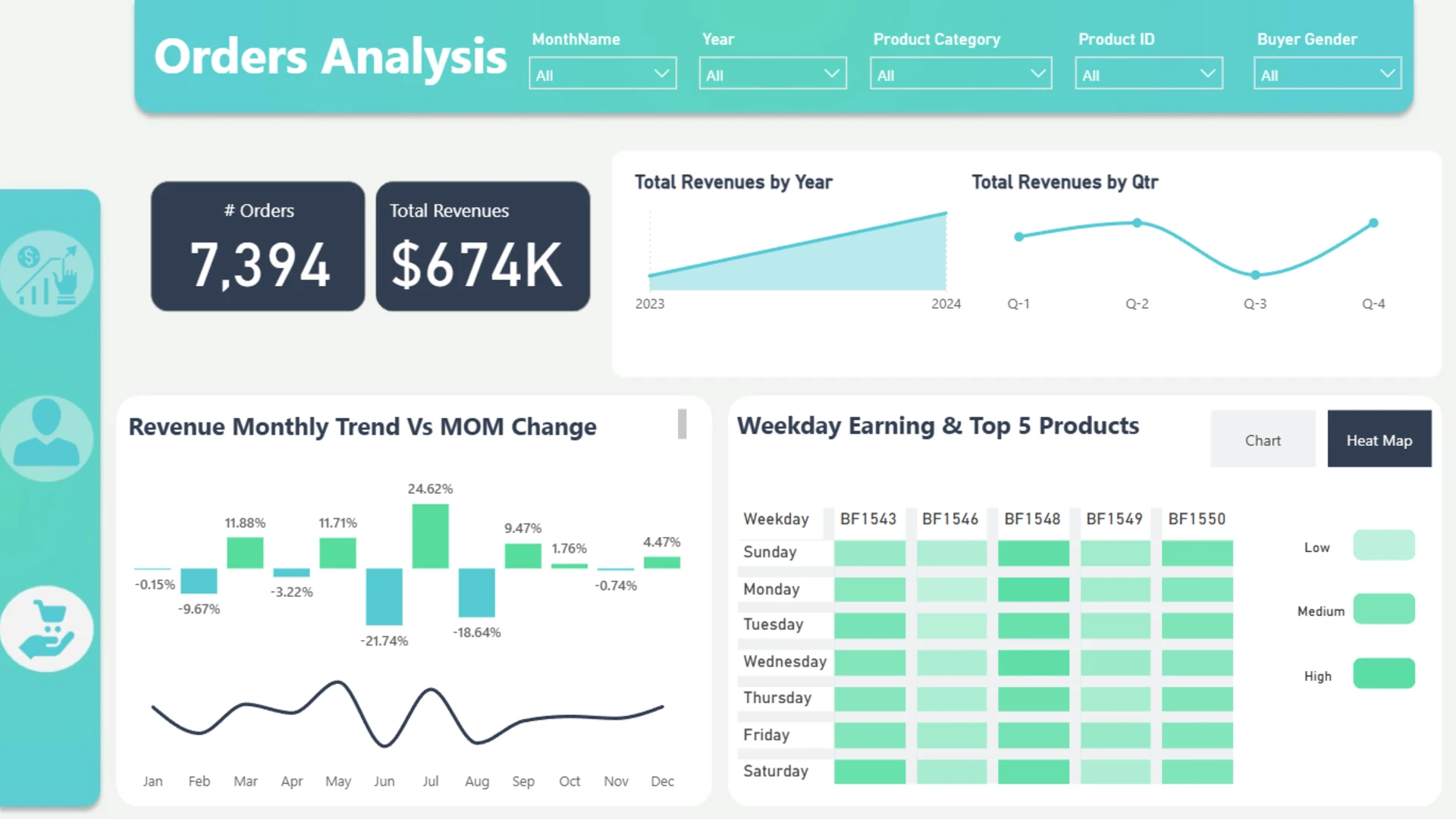Click the Q-4 data point on quarterly chart
This screenshot has height=819, width=1456.
[x=1373, y=223]
